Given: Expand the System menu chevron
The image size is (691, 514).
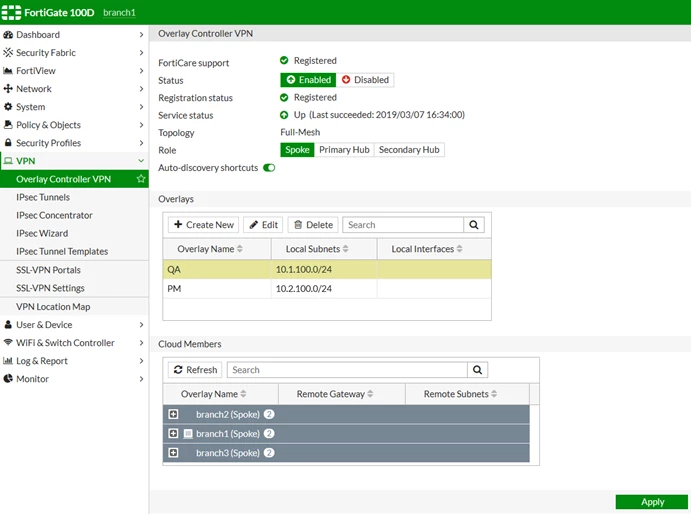Looking at the screenshot, I should 141,107.
